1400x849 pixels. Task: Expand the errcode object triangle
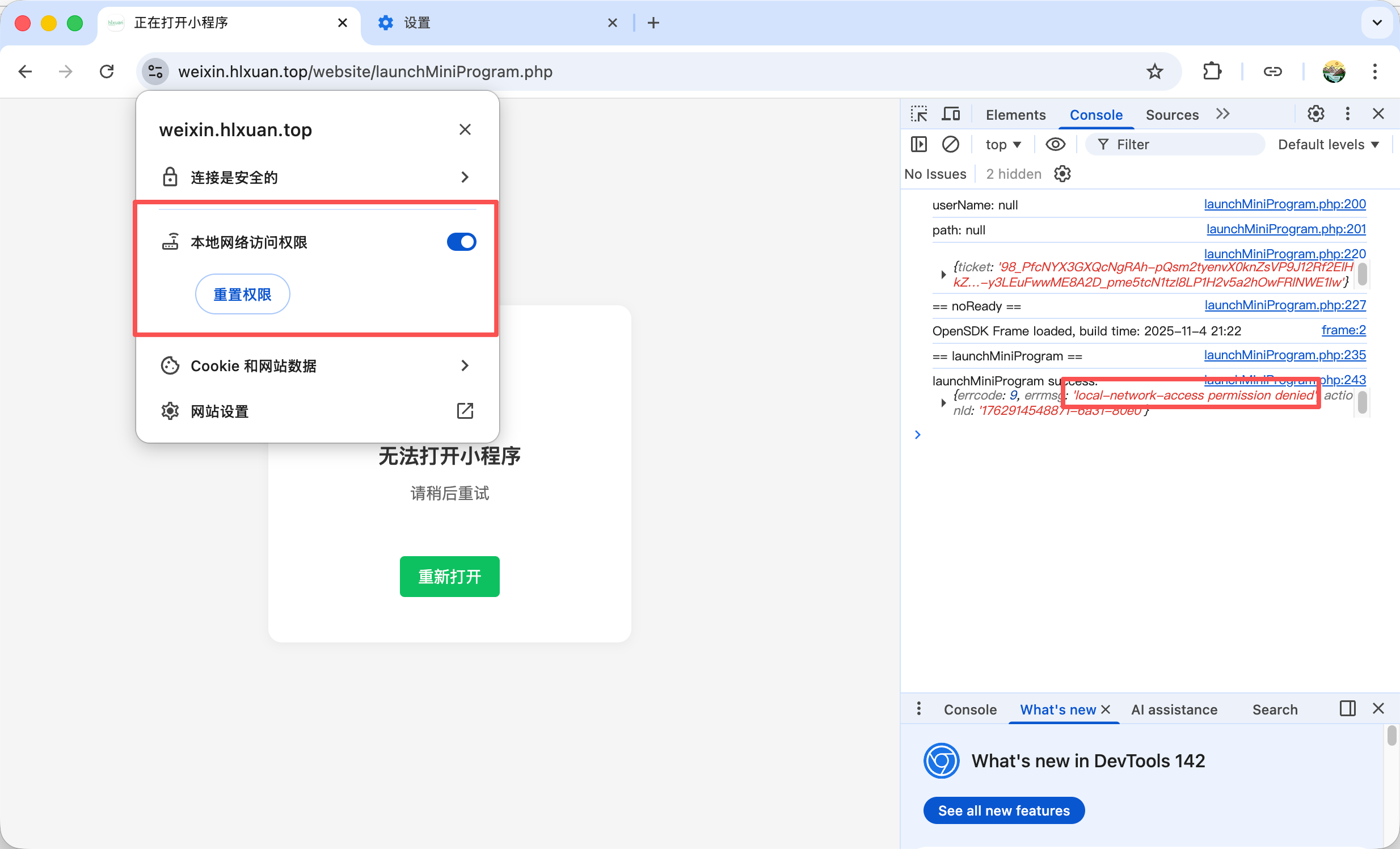943,403
